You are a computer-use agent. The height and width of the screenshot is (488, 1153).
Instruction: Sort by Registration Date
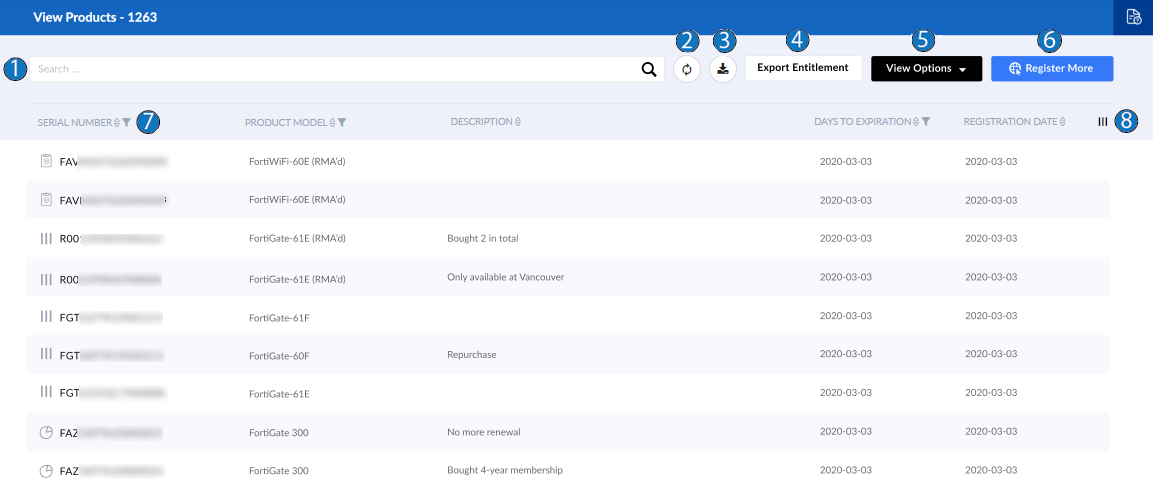click(x=1063, y=122)
